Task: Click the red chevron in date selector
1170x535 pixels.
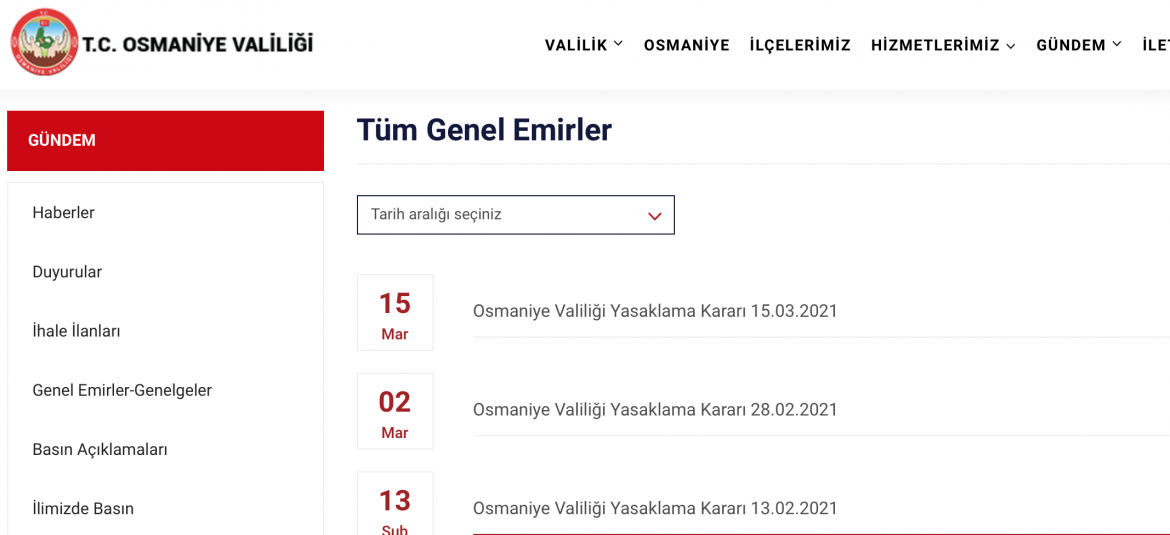Action: (655, 216)
